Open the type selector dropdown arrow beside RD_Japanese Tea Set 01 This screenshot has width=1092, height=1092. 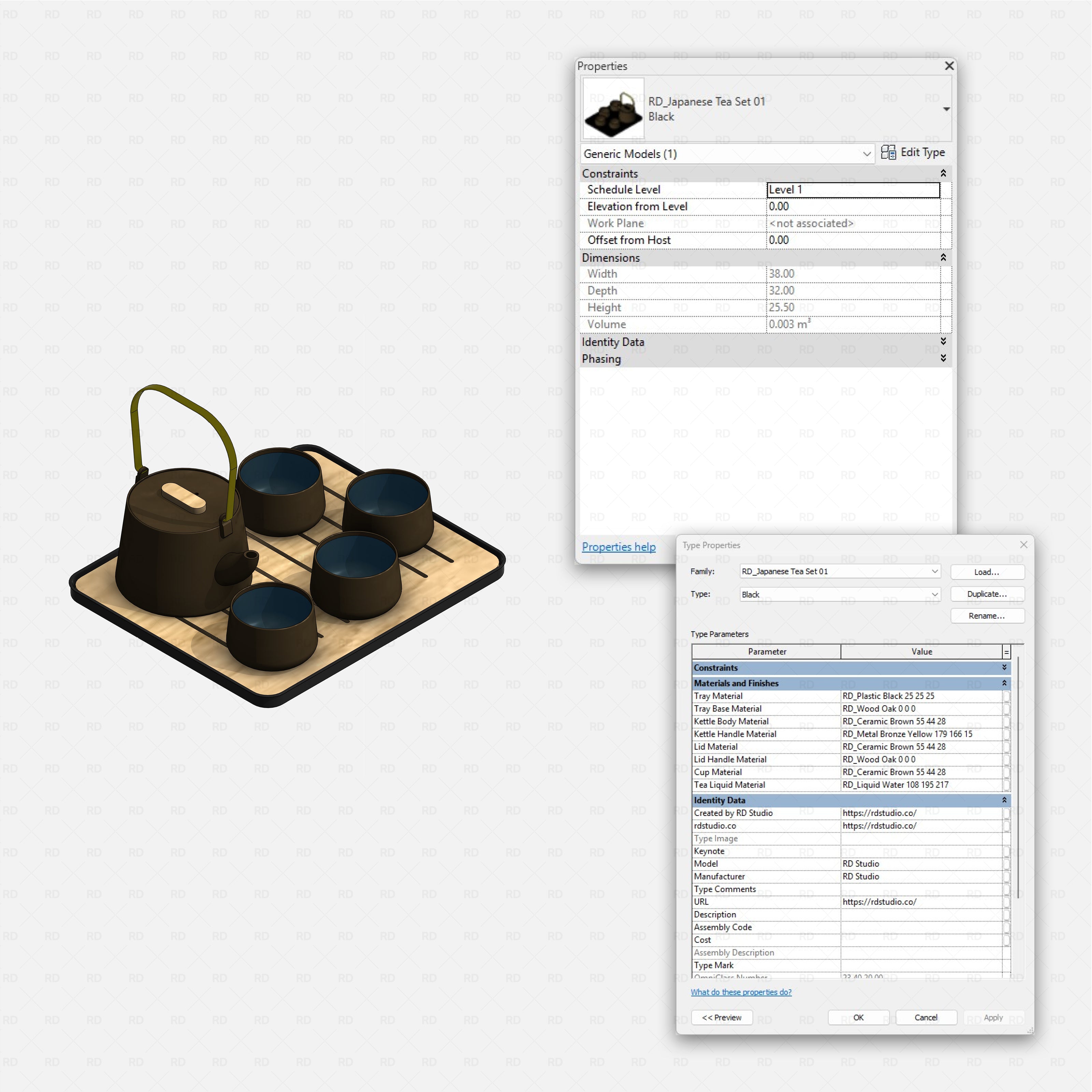pyautogui.click(x=946, y=109)
